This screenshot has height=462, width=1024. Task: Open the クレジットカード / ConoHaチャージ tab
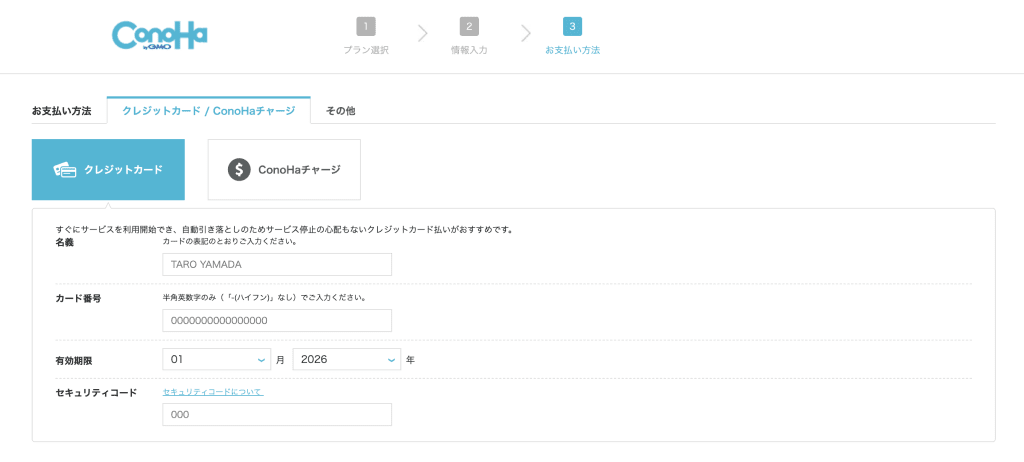click(208, 110)
